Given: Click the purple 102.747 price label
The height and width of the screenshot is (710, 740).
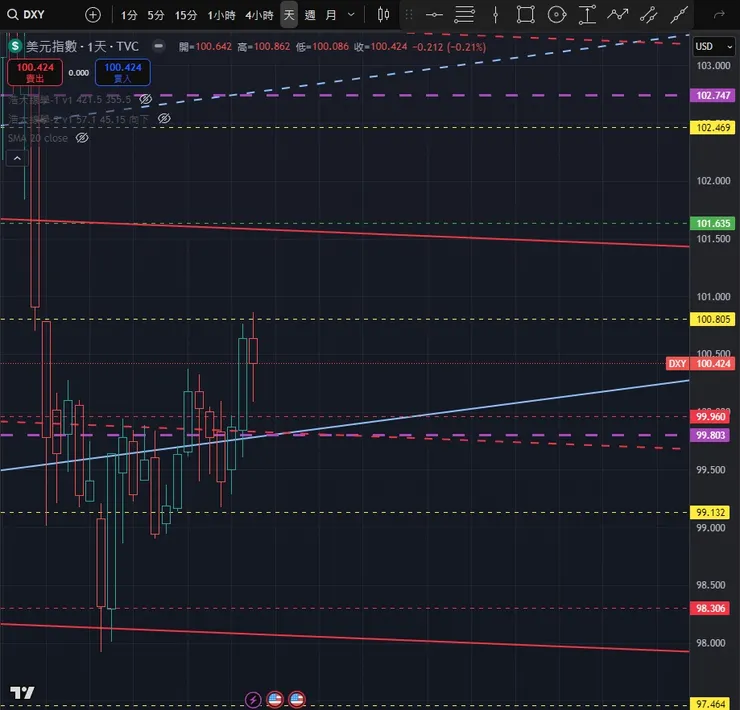Looking at the screenshot, I should point(713,95).
